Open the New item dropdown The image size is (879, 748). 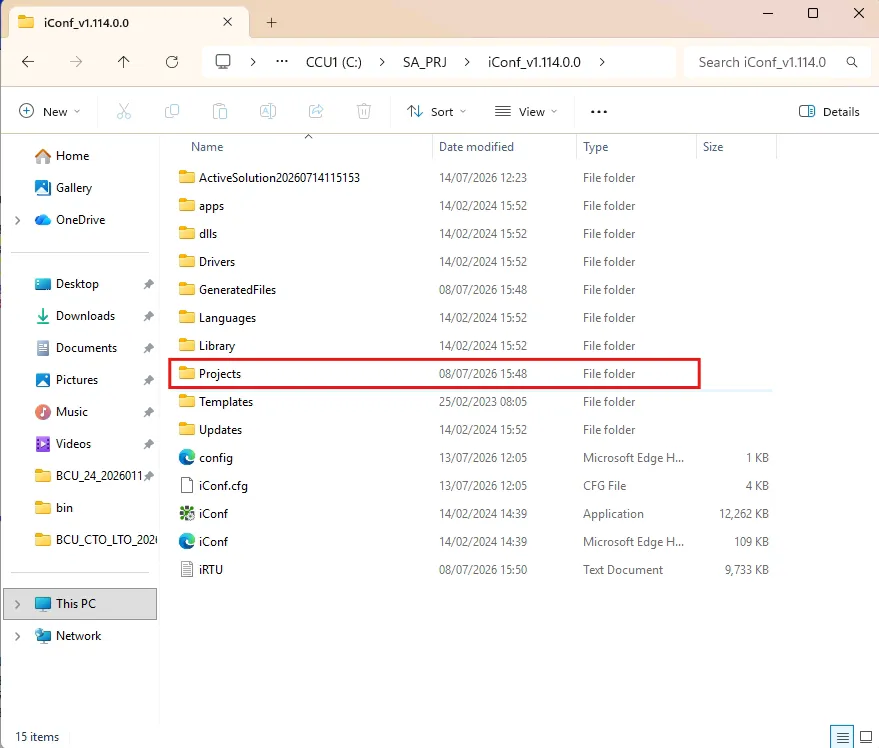[50, 112]
